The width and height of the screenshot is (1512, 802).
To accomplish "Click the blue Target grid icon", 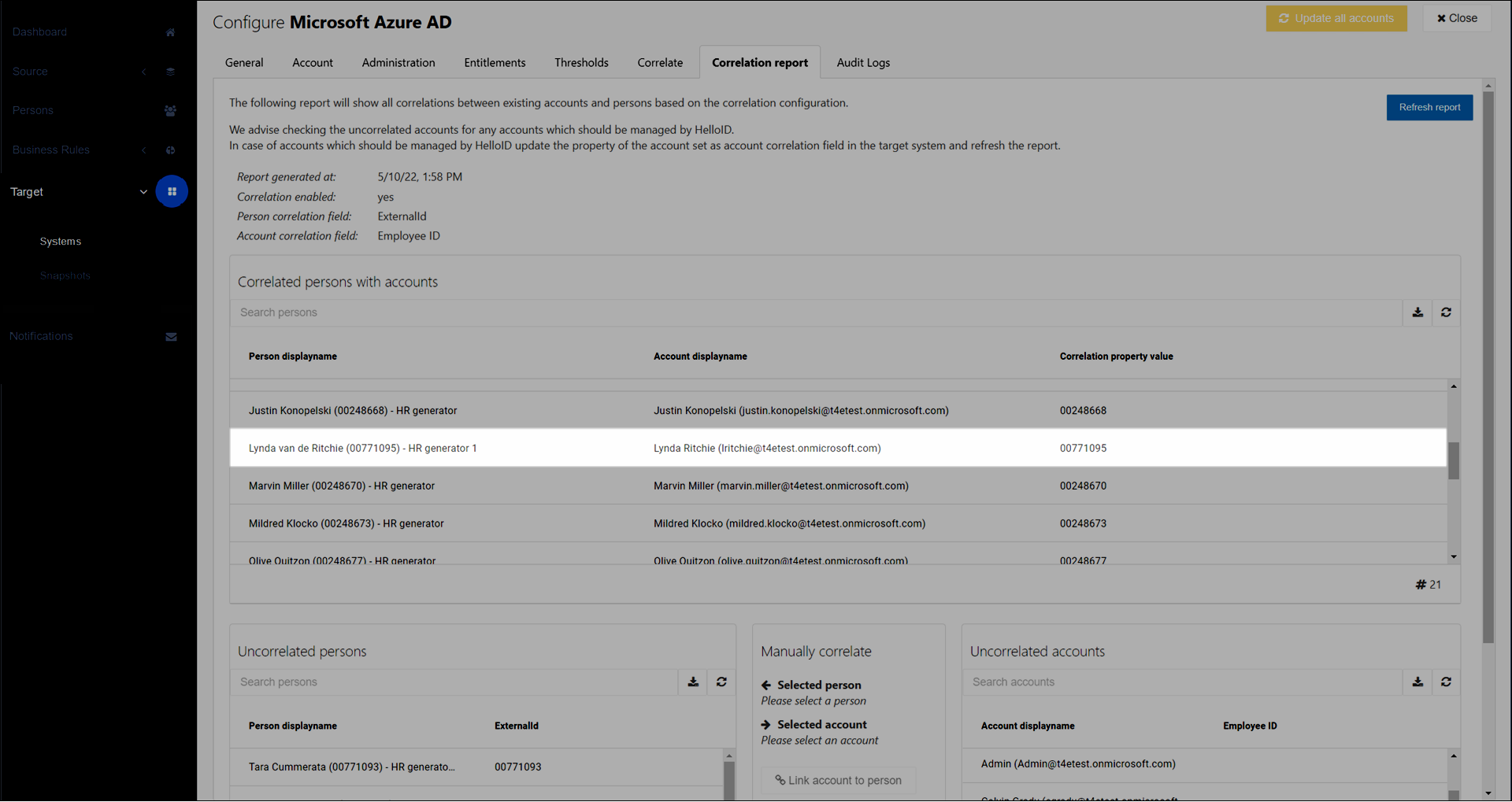I will pos(172,191).
